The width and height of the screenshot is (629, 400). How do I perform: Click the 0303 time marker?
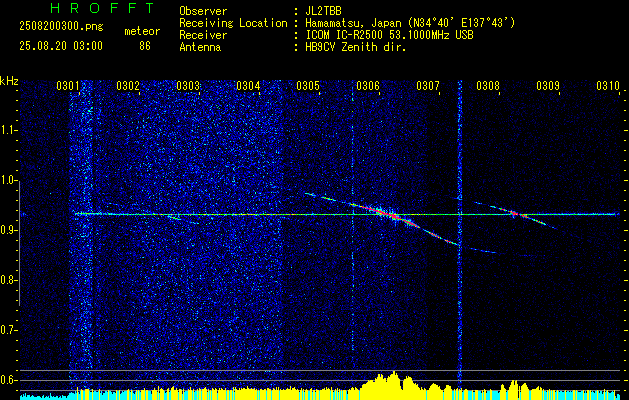[188, 85]
